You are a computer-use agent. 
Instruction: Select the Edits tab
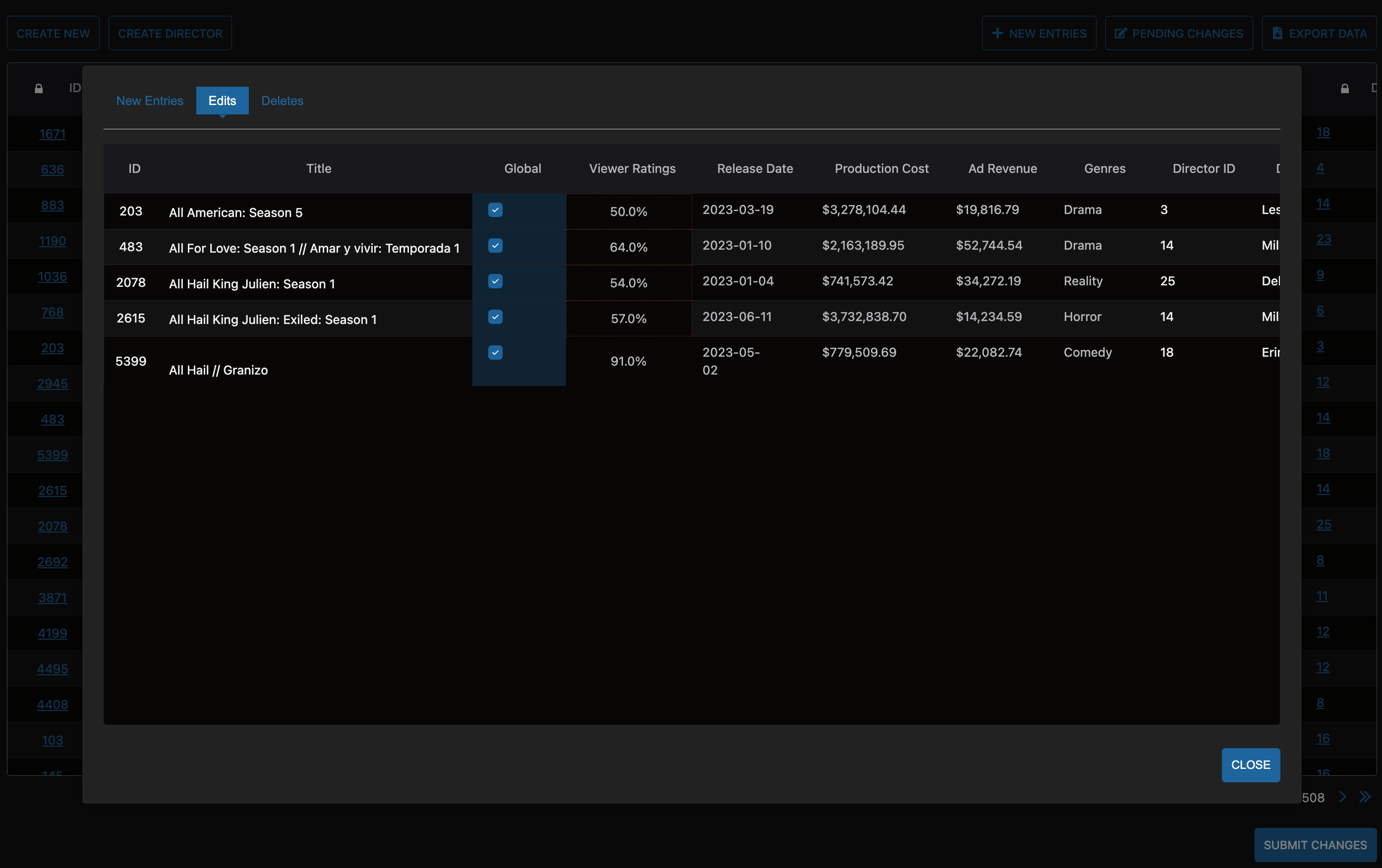pos(222,101)
